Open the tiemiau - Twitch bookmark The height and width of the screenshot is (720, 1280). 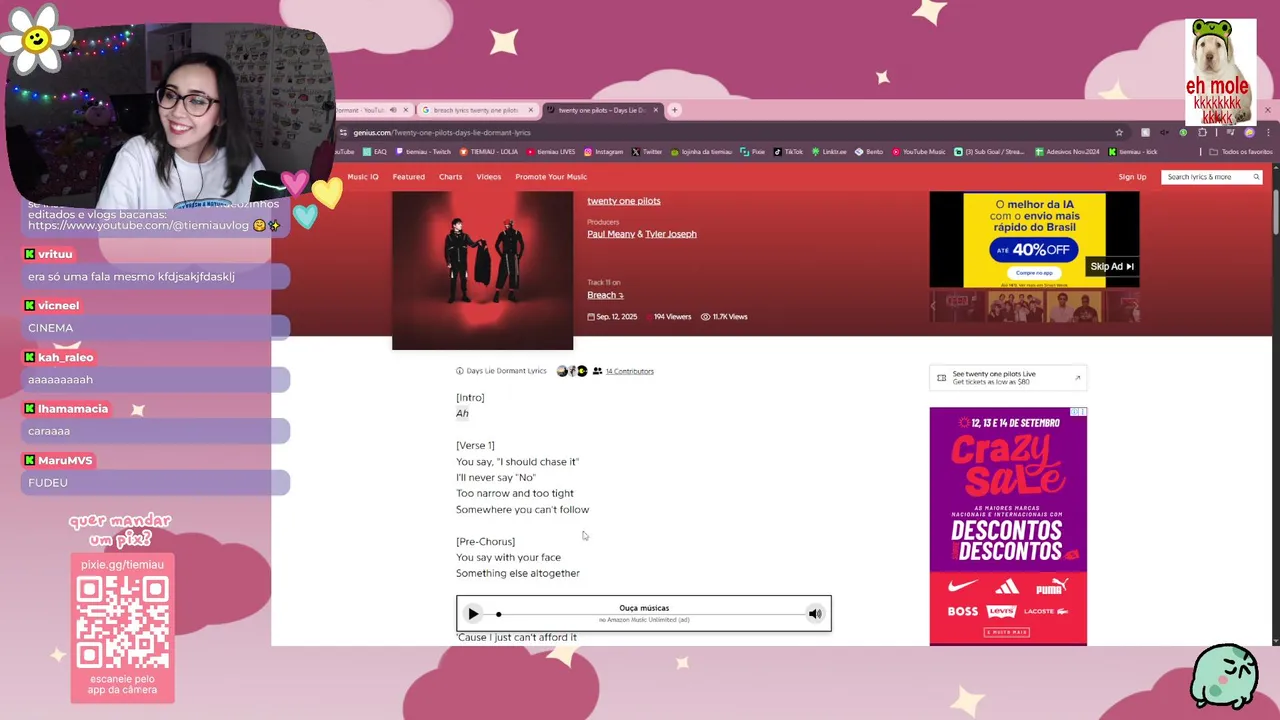coord(424,152)
